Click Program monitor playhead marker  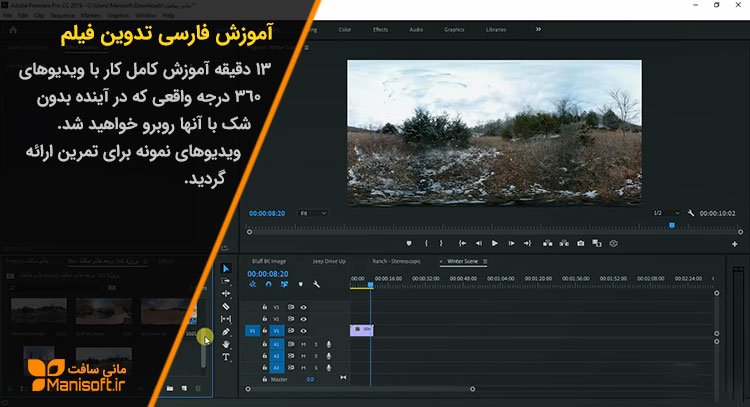click(x=672, y=225)
